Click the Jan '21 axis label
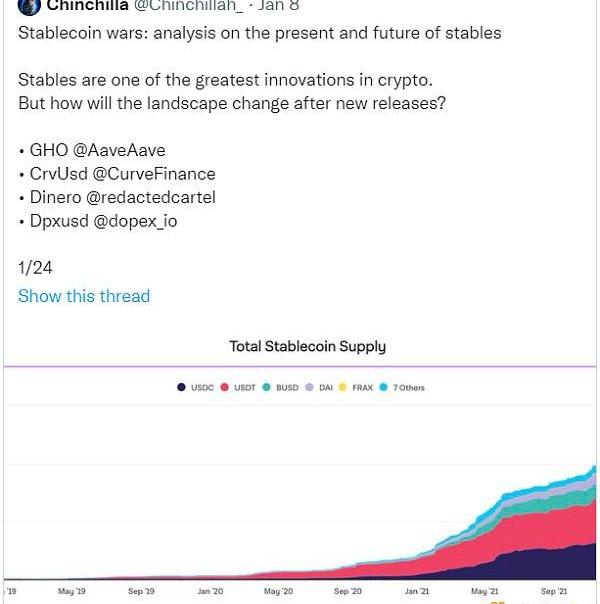Image resolution: width=600 pixels, height=604 pixels. [417, 591]
